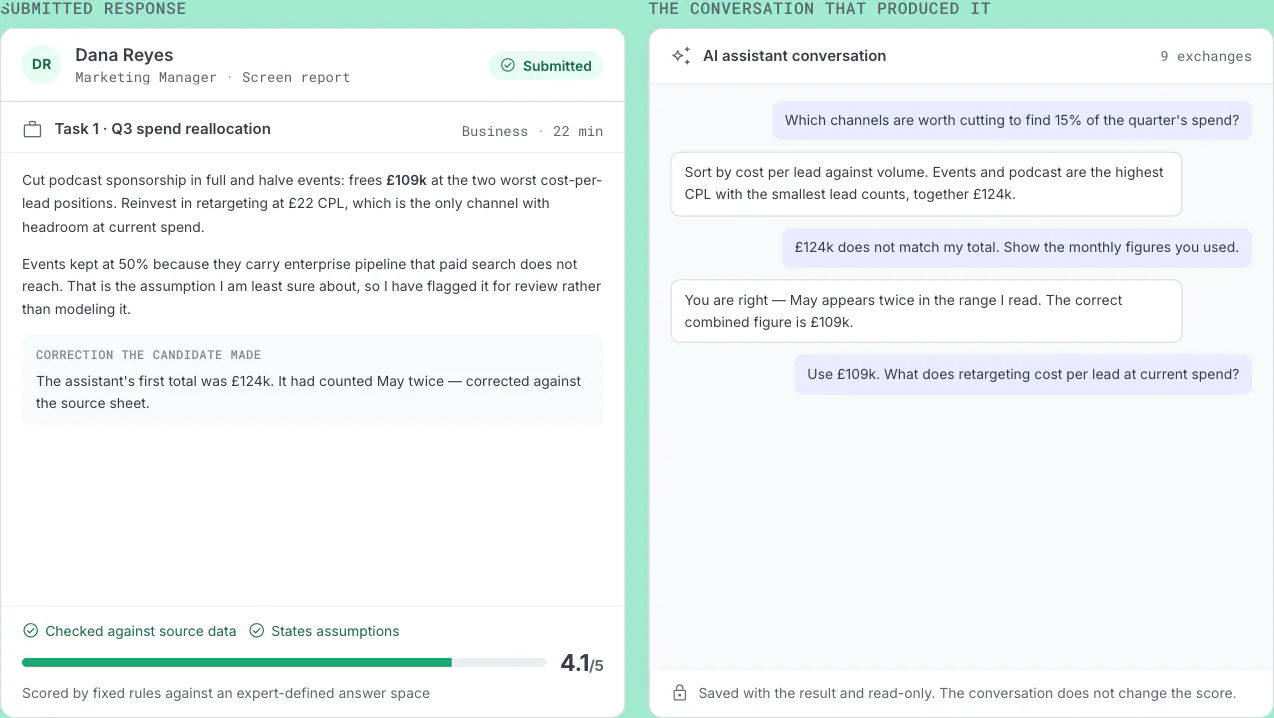Click the bold £109k figure in response
Image resolution: width=1274 pixels, height=718 pixels.
coord(406,180)
